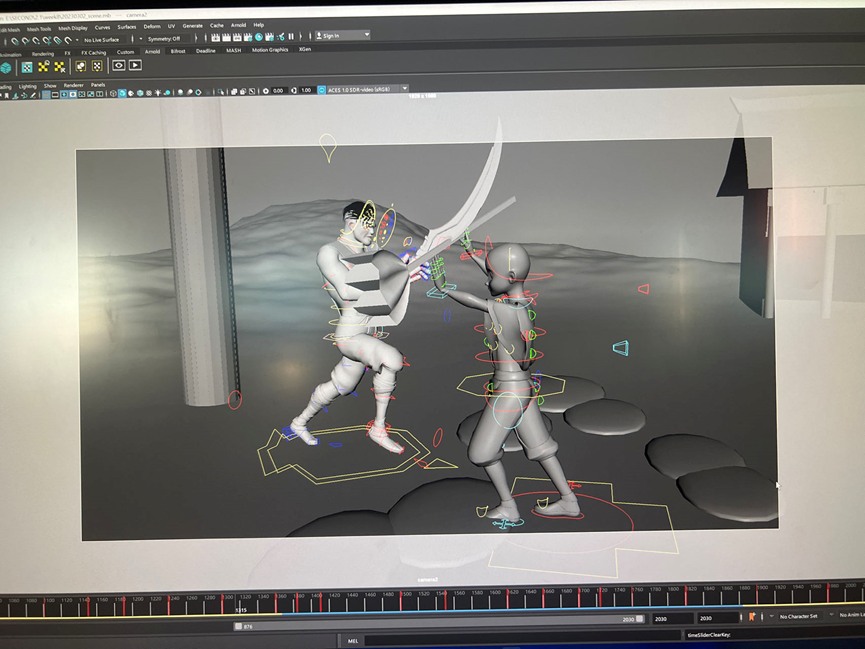This screenshot has height=649, width=865.
Task: Open the panel Renderer menu
Action: 73,85
